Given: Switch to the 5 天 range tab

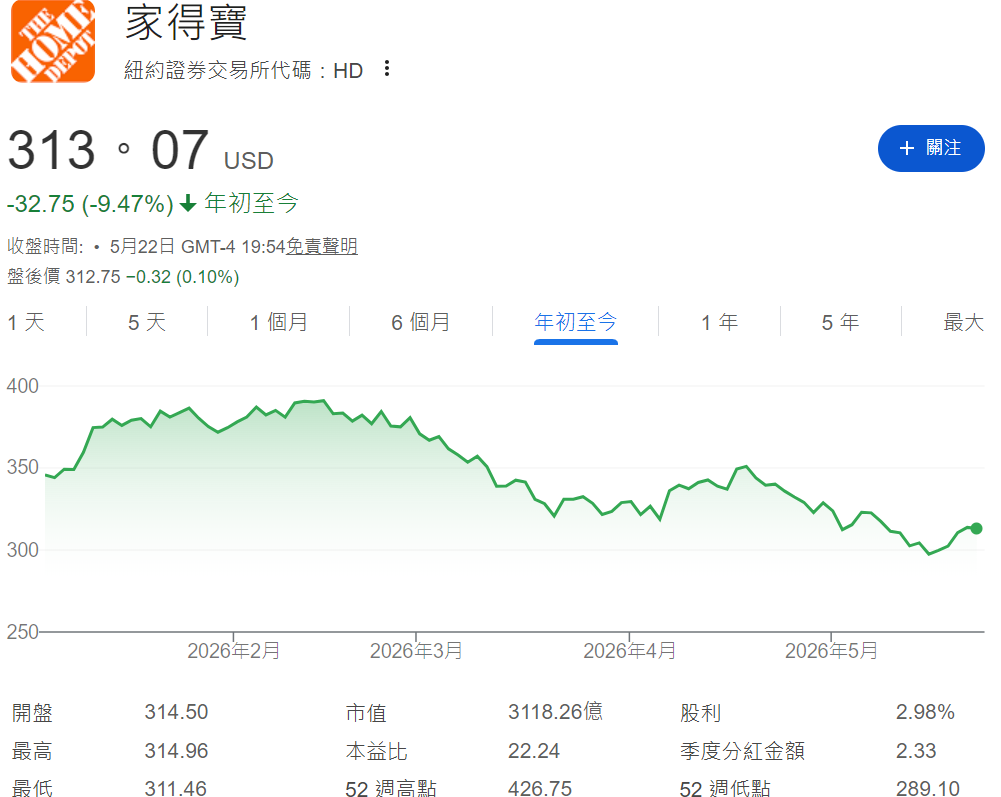Looking at the screenshot, I should coord(147,323).
